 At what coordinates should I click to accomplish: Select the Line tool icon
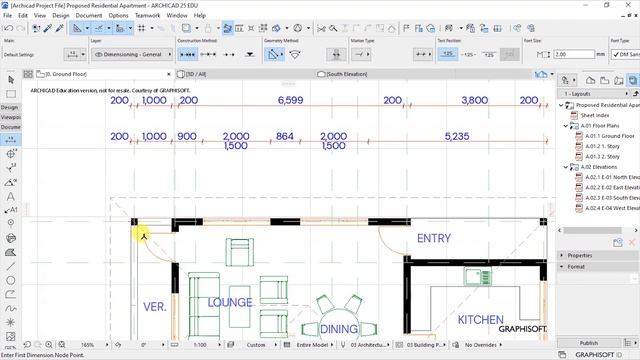coord(11,267)
